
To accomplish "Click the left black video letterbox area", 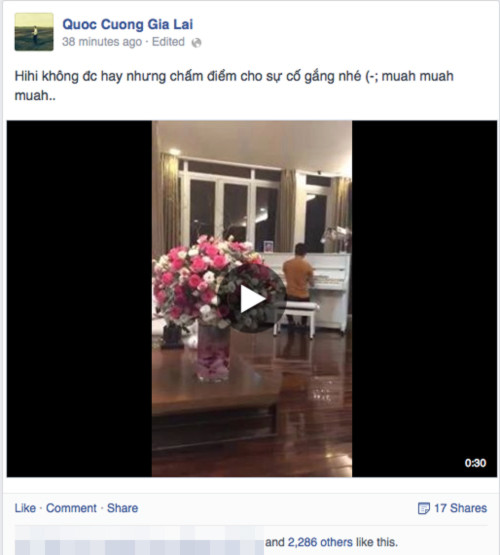I will (x=79, y=299).
